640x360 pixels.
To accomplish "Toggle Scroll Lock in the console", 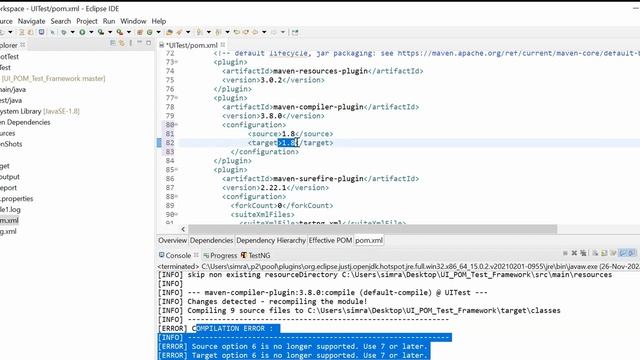I will pyautogui.click(x=604, y=253).
